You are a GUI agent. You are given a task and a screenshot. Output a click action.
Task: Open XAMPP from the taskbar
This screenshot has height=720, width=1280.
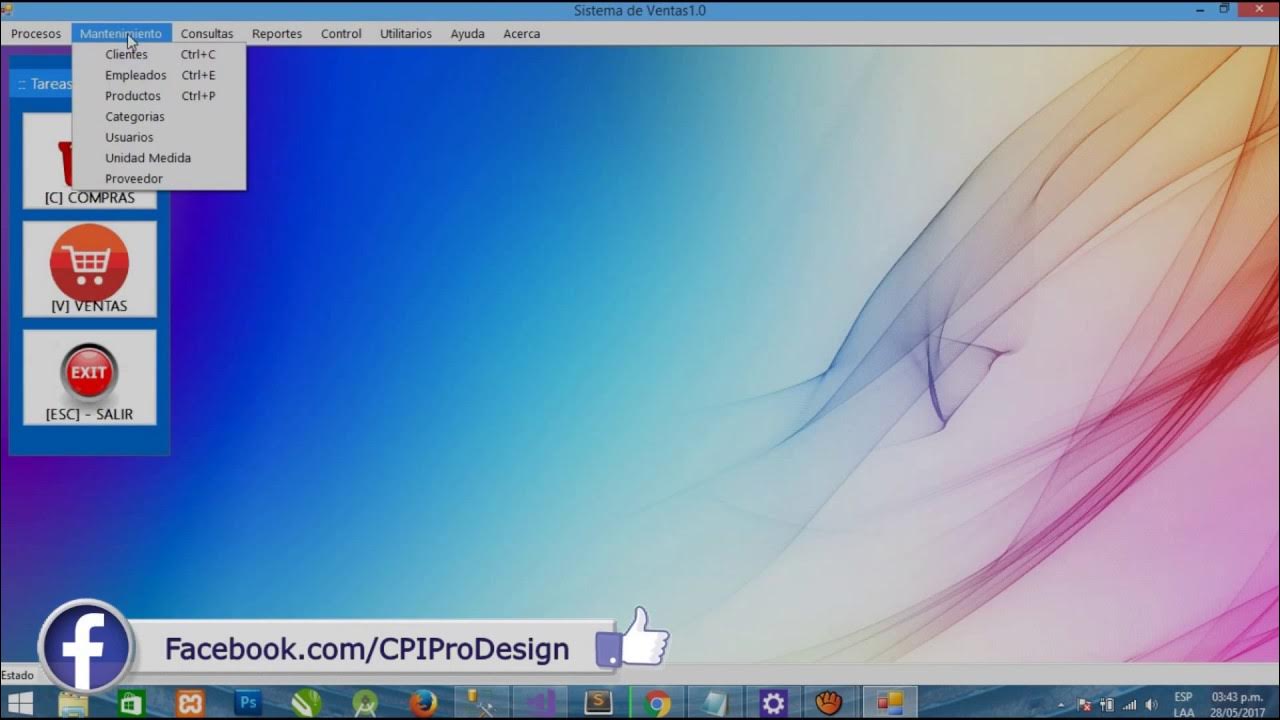[190, 704]
